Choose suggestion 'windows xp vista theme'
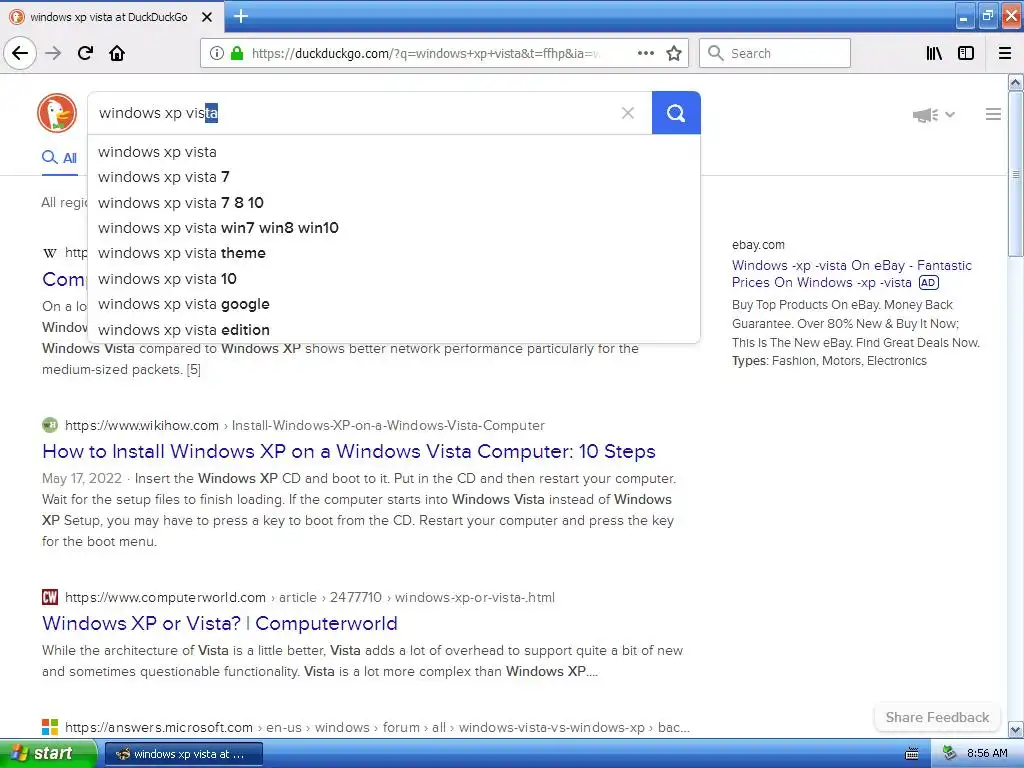The image size is (1024, 768). pyautogui.click(x=394, y=253)
